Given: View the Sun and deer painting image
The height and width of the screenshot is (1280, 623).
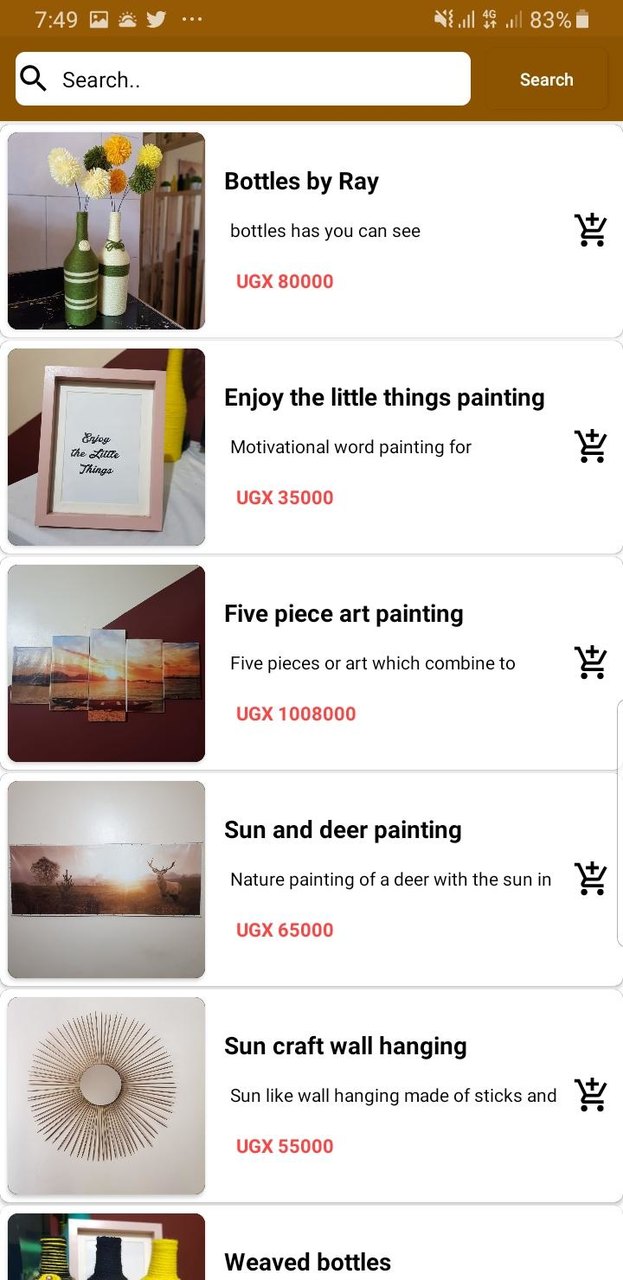Looking at the screenshot, I should (106, 879).
